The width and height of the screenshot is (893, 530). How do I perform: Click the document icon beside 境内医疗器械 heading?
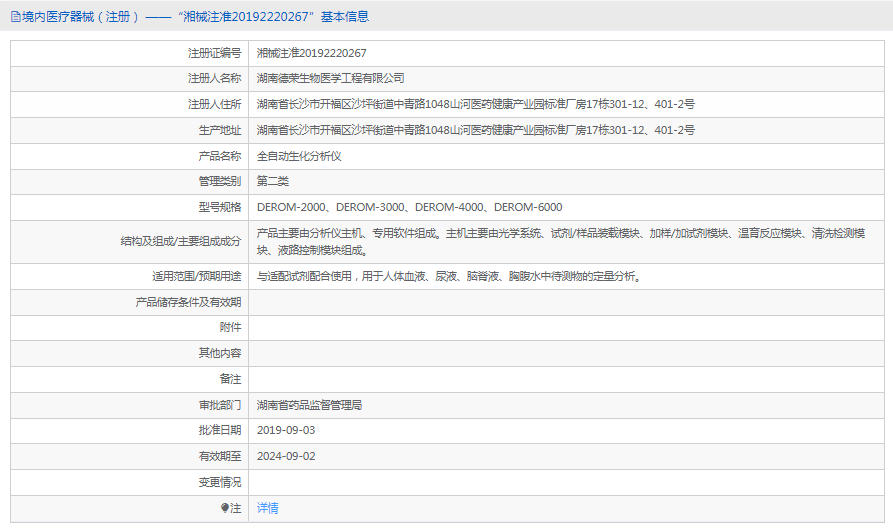point(15,17)
